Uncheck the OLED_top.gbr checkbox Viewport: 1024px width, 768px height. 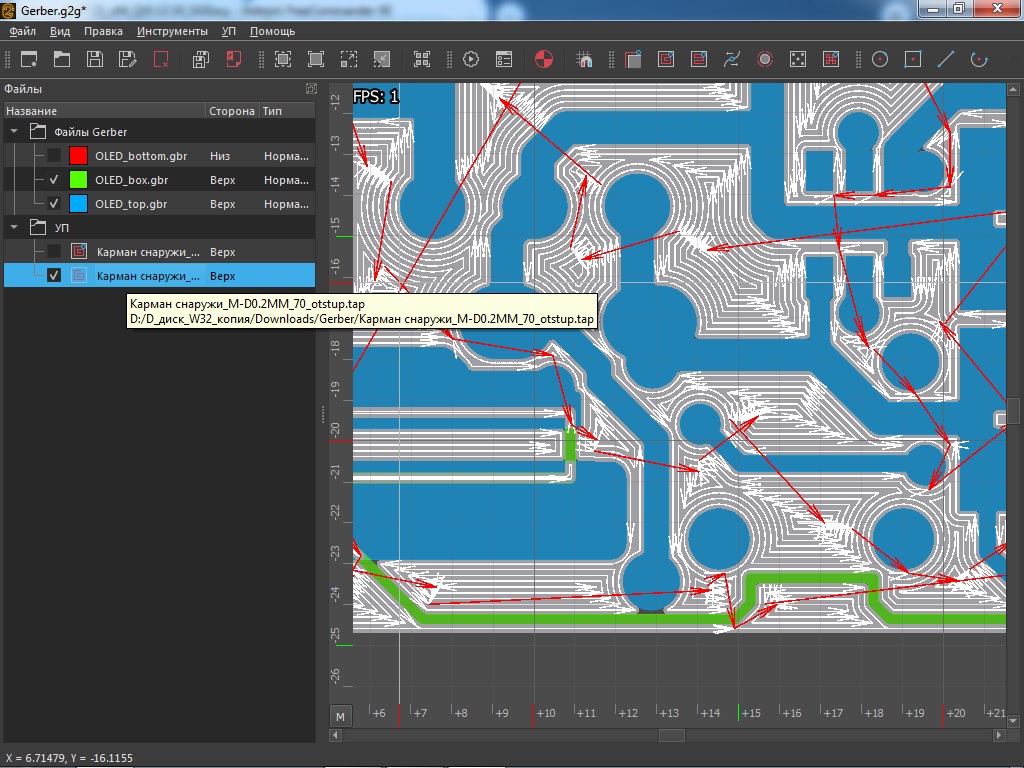(54, 204)
